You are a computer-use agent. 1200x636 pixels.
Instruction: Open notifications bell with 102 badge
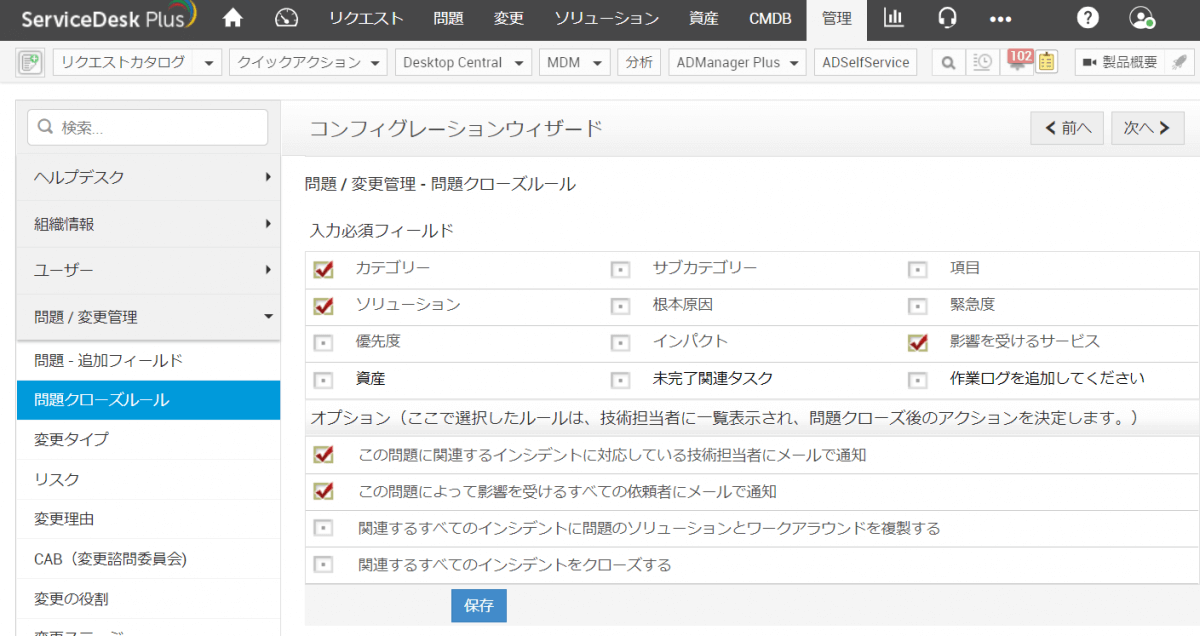coord(1018,62)
